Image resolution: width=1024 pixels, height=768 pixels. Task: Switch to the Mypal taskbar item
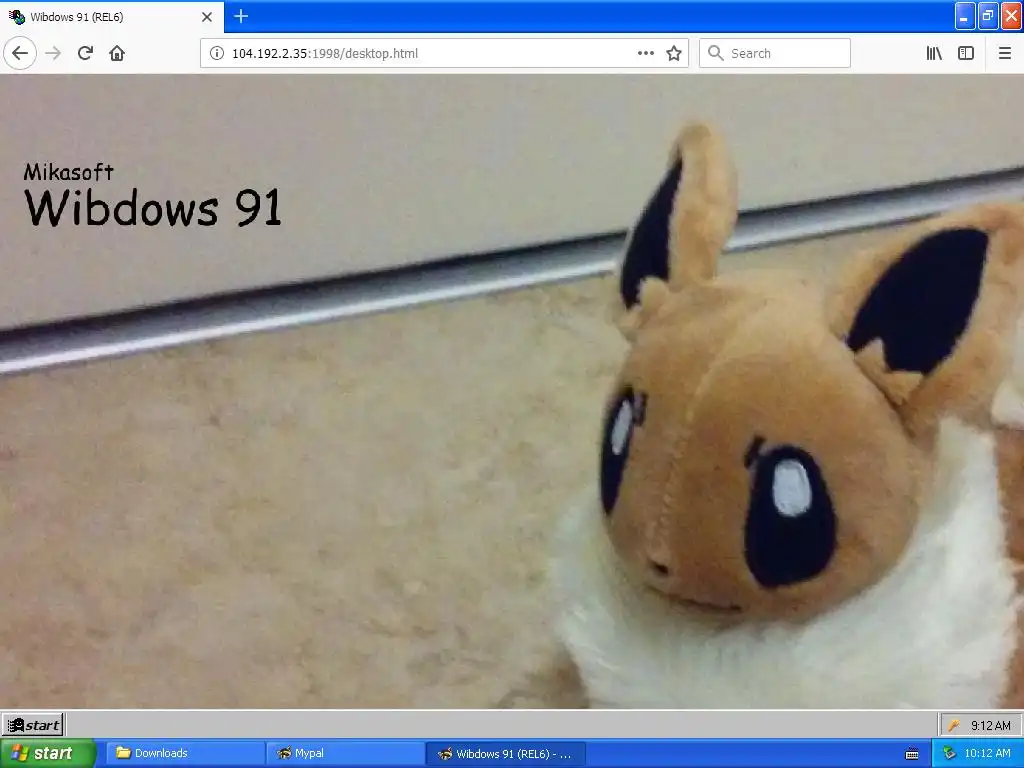tap(345, 753)
